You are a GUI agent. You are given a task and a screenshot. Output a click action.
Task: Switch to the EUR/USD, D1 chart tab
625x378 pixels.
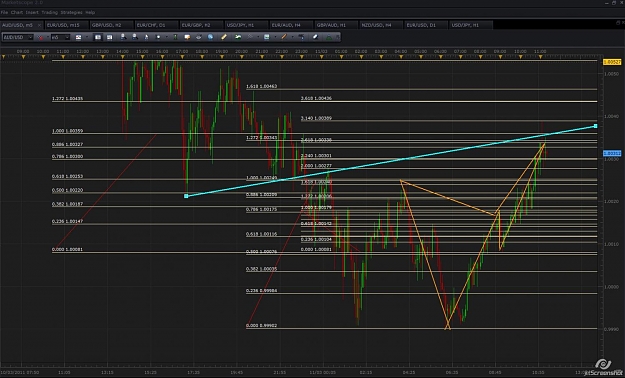click(426, 25)
